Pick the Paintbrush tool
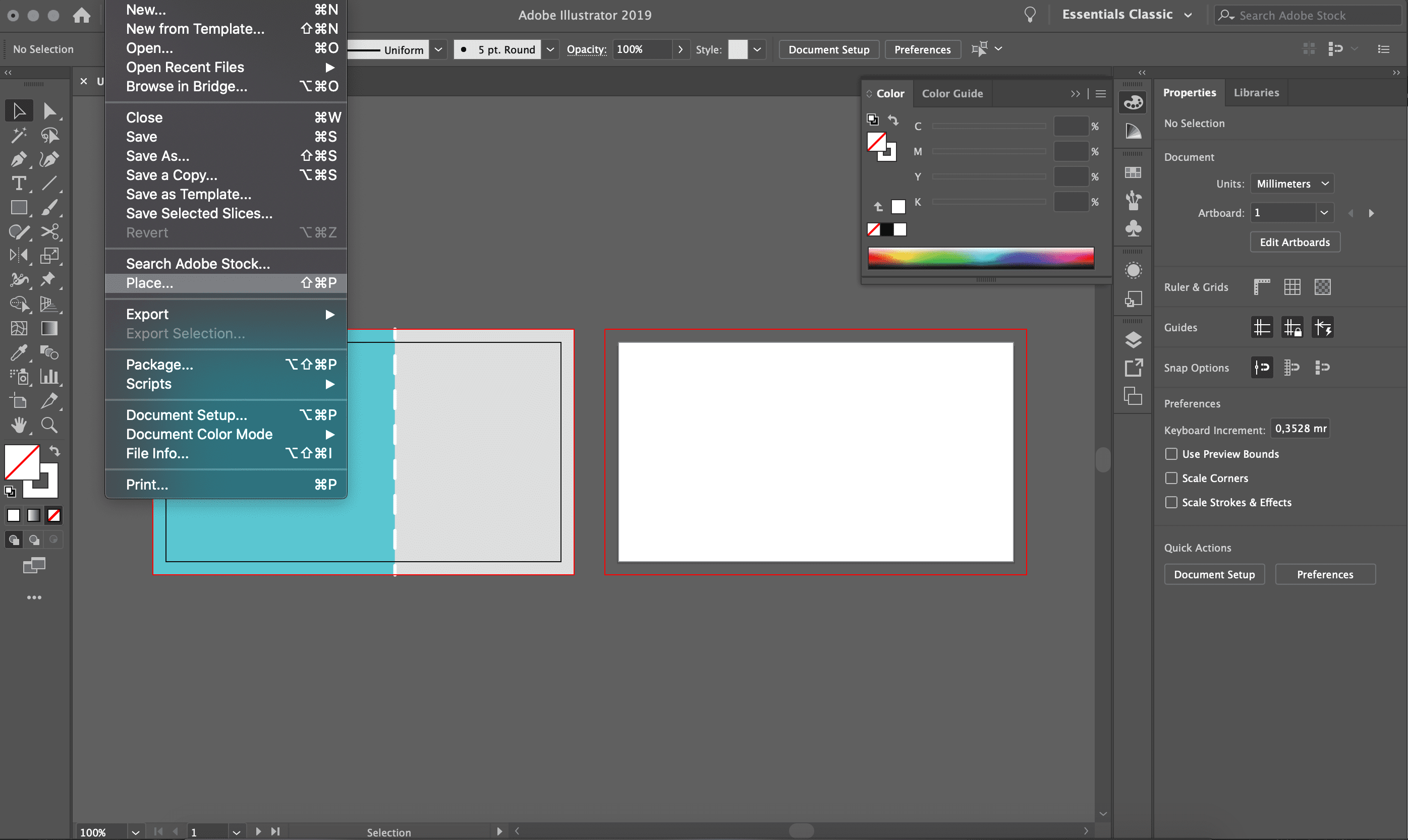 point(49,208)
